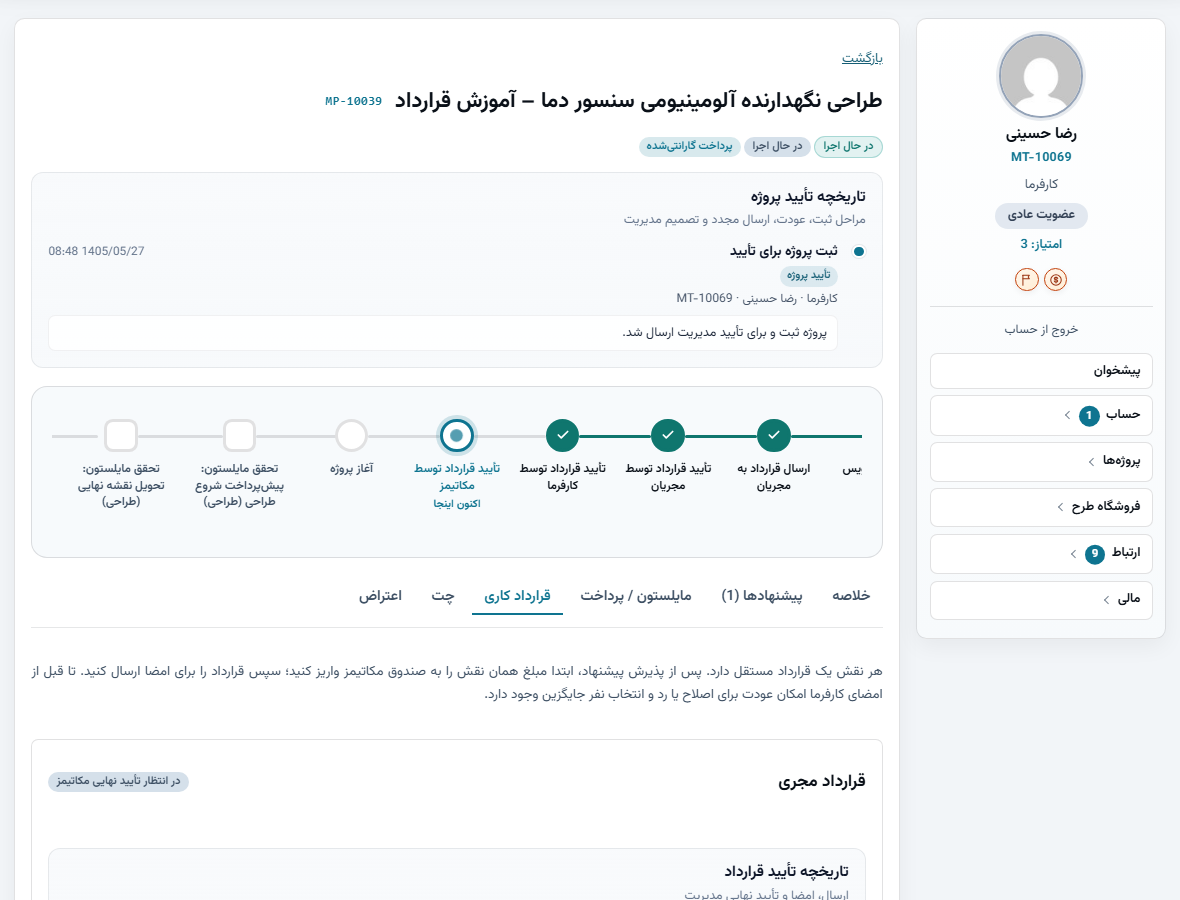Click the project title طراحی نگهدارنده آلومینیومی سنسور دما
The image size is (1180, 900).
pos(638,101)
